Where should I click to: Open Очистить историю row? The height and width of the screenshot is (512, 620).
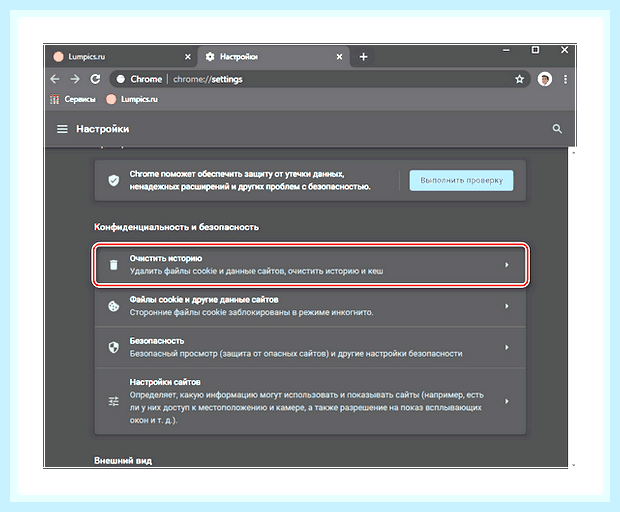click(x=310, y=265)
